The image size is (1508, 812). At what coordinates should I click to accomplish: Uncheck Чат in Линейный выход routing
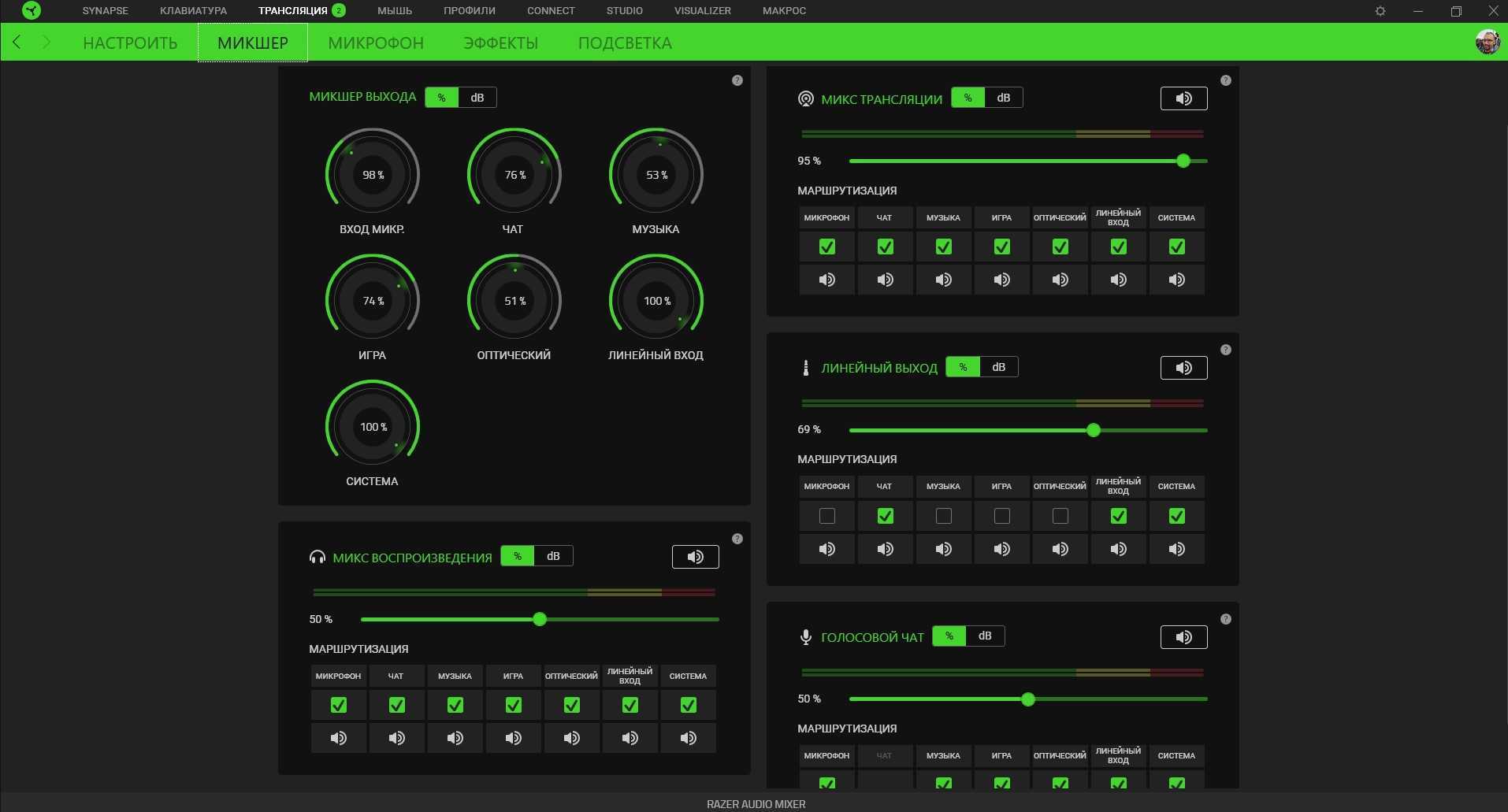(x=885, y=516)
